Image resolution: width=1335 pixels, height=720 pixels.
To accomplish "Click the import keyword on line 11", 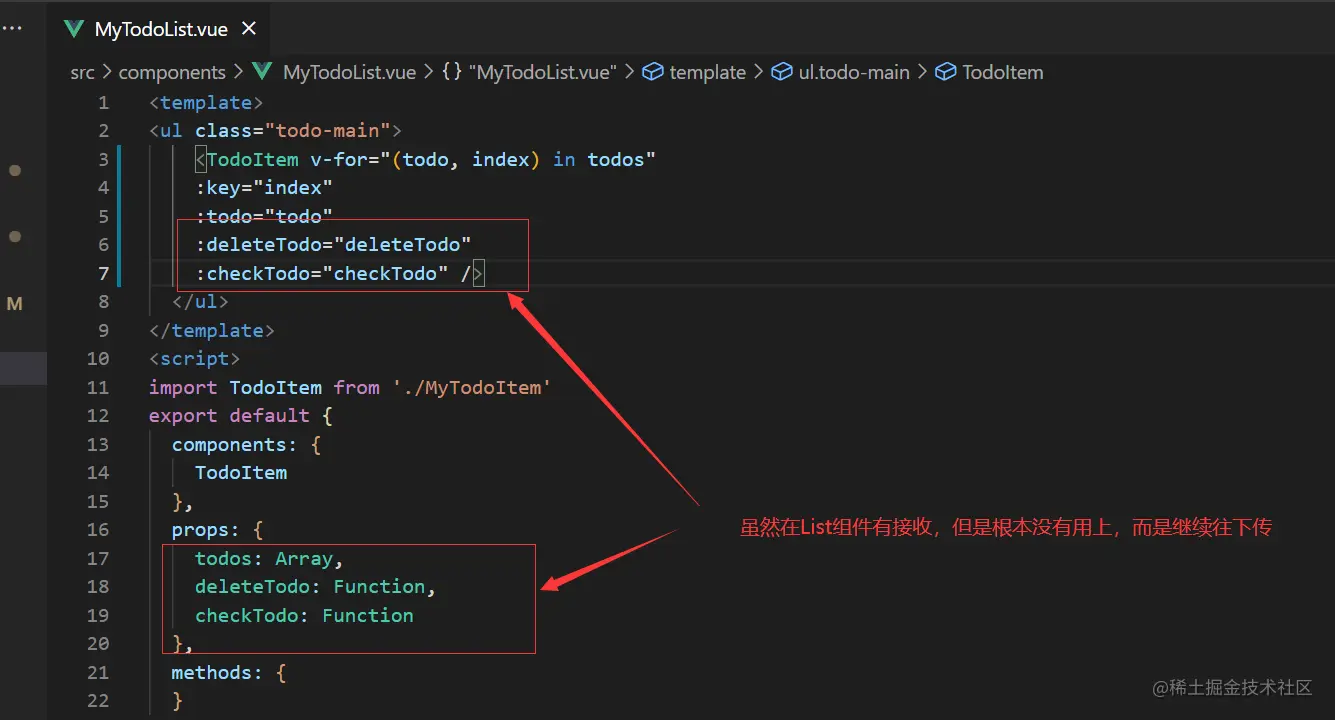I will tap(184, 387).
